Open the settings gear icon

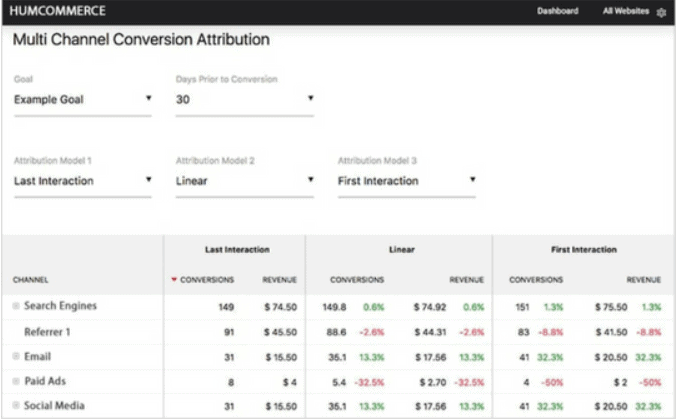(661, 12)
